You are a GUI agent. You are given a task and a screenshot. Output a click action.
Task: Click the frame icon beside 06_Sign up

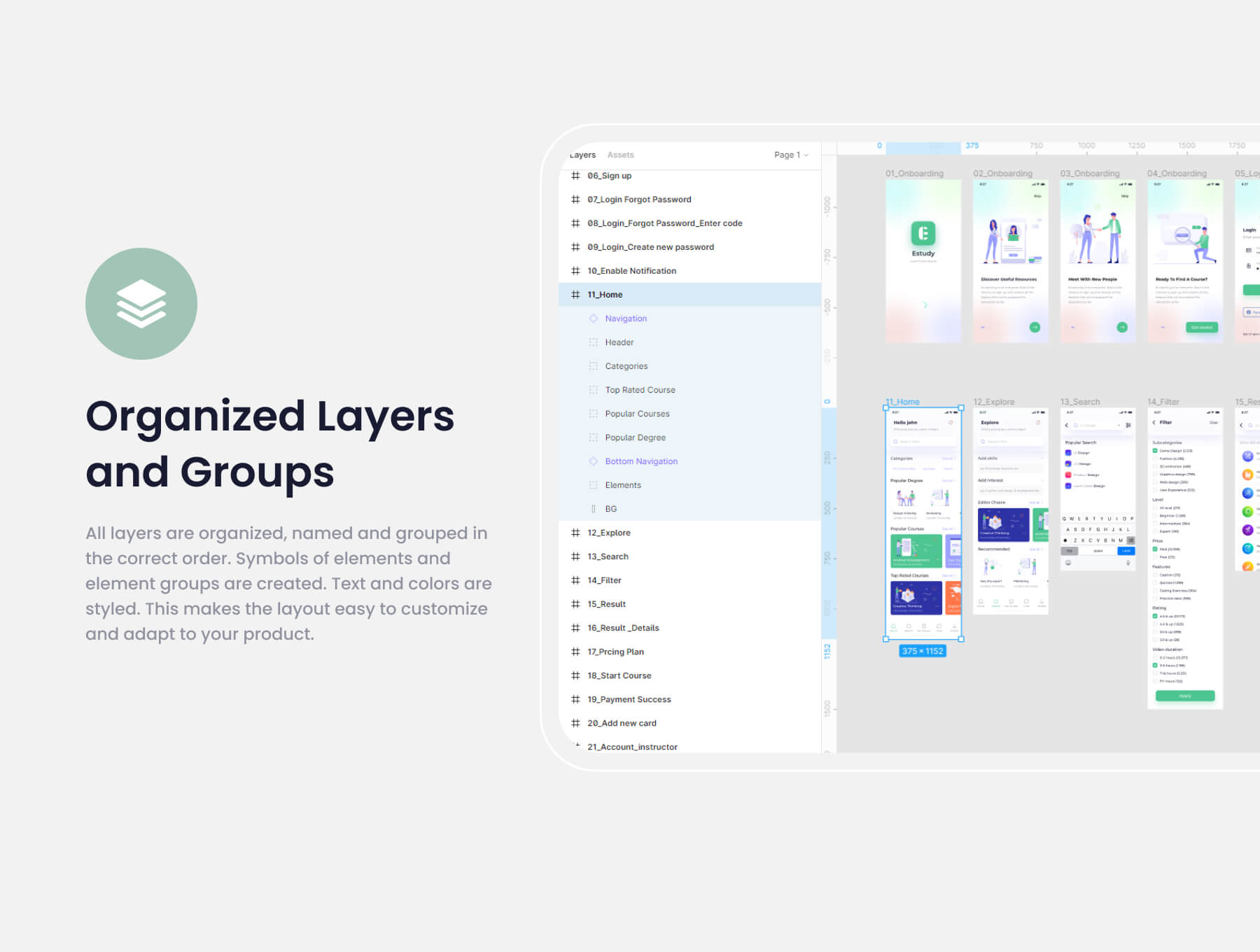(x=575, y=176)
